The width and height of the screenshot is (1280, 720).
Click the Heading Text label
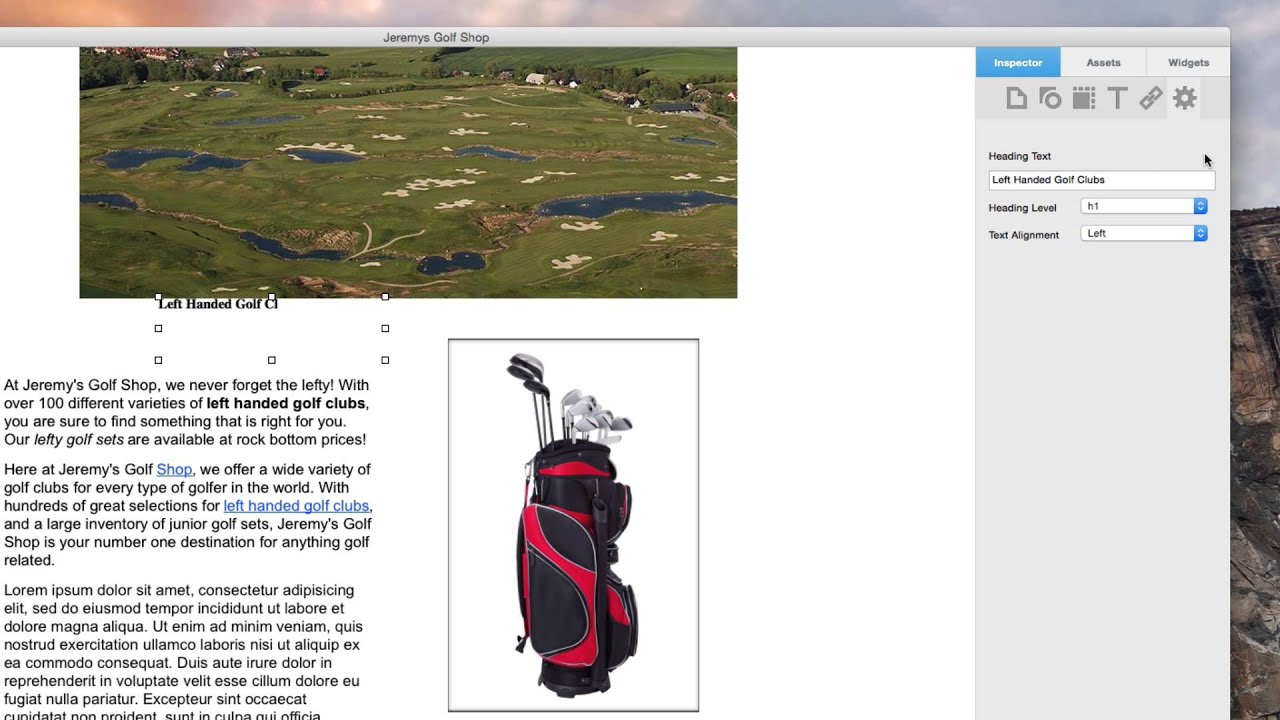tap(1019, 156)
